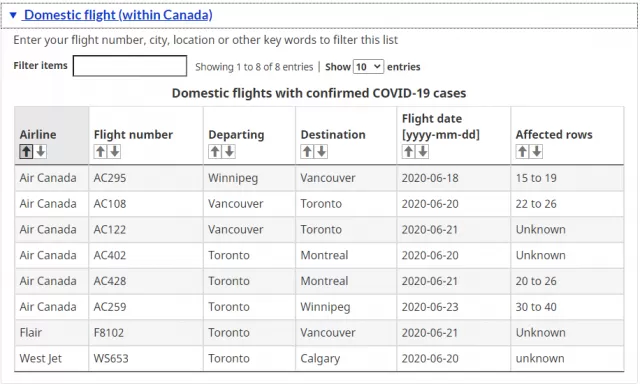
Task: Sort Departing column descending
Action: click(x=229, y=152)
